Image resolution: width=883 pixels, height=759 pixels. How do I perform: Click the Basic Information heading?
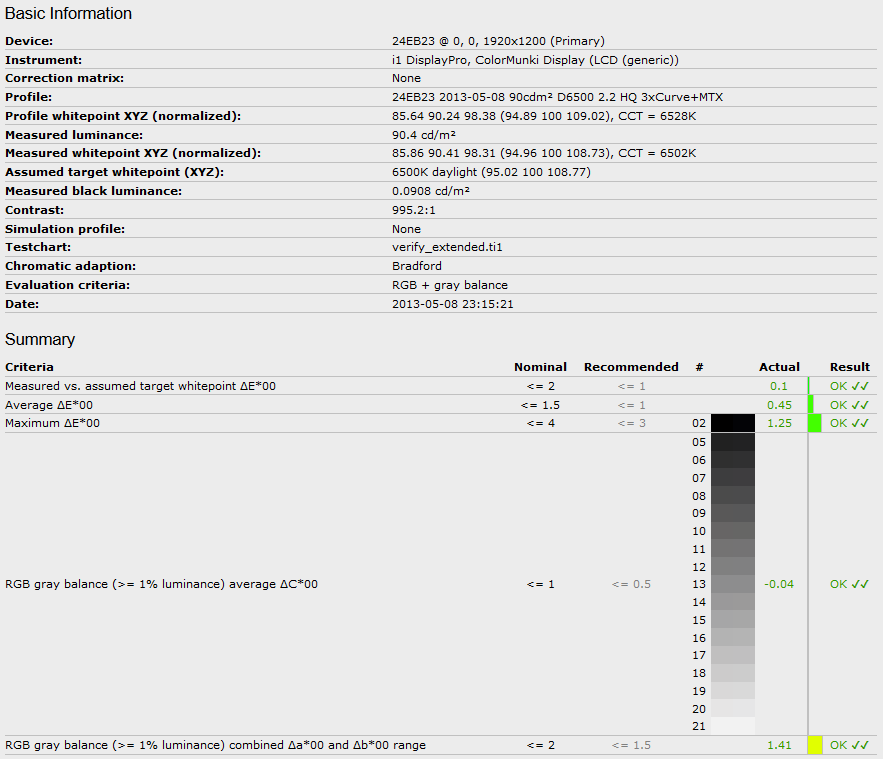coord(69,14)
